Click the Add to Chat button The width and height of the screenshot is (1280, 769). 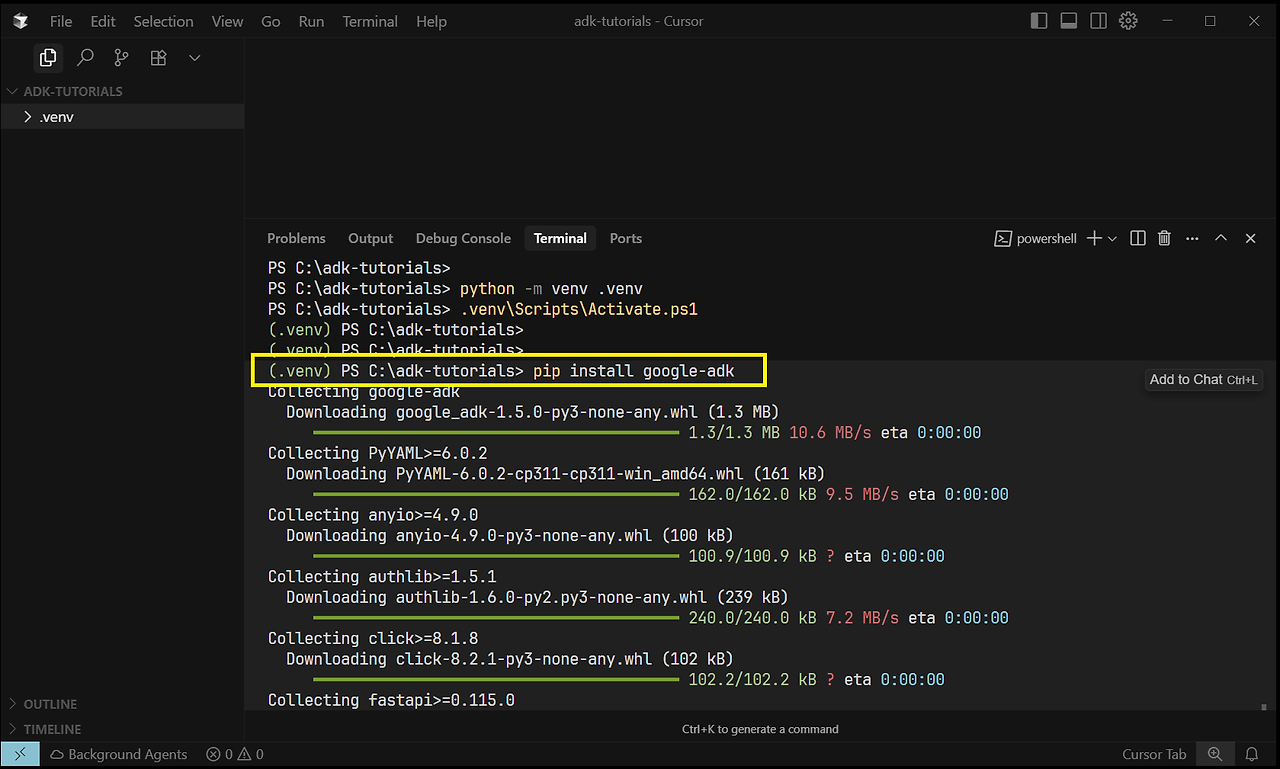pos(1204,379)
